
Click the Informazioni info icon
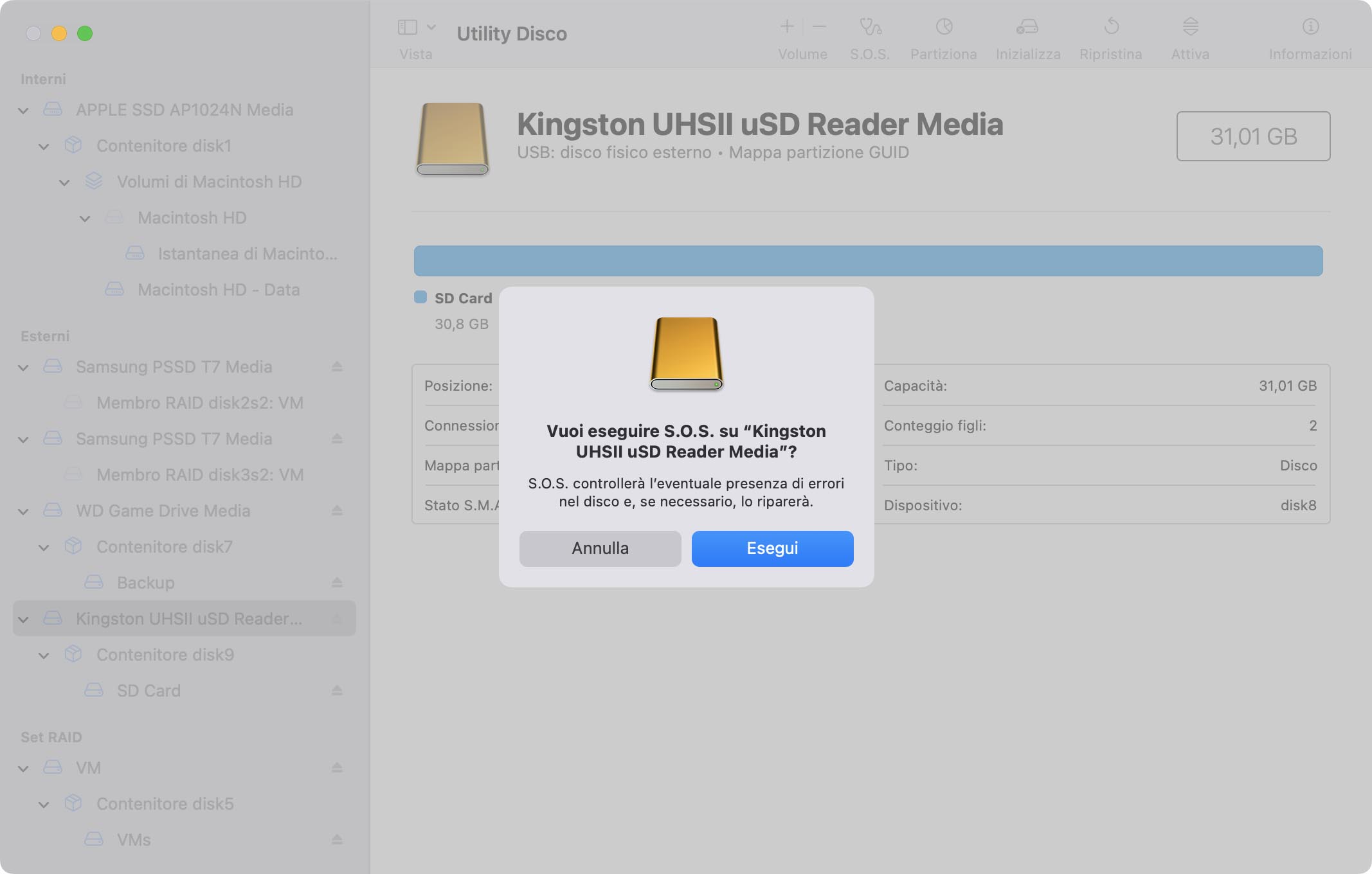[1310, 26]
